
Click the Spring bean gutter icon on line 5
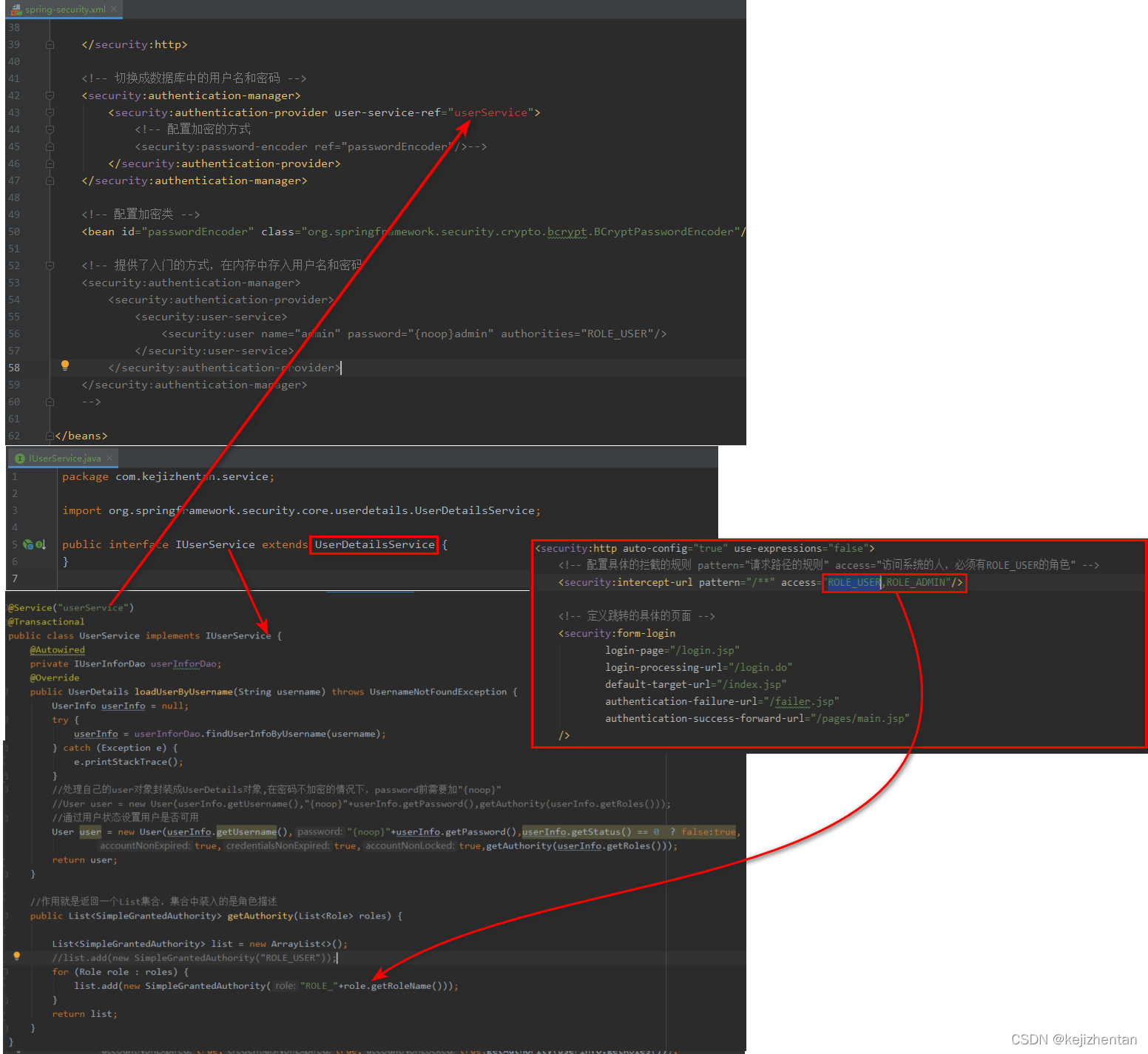coord(28,544)
